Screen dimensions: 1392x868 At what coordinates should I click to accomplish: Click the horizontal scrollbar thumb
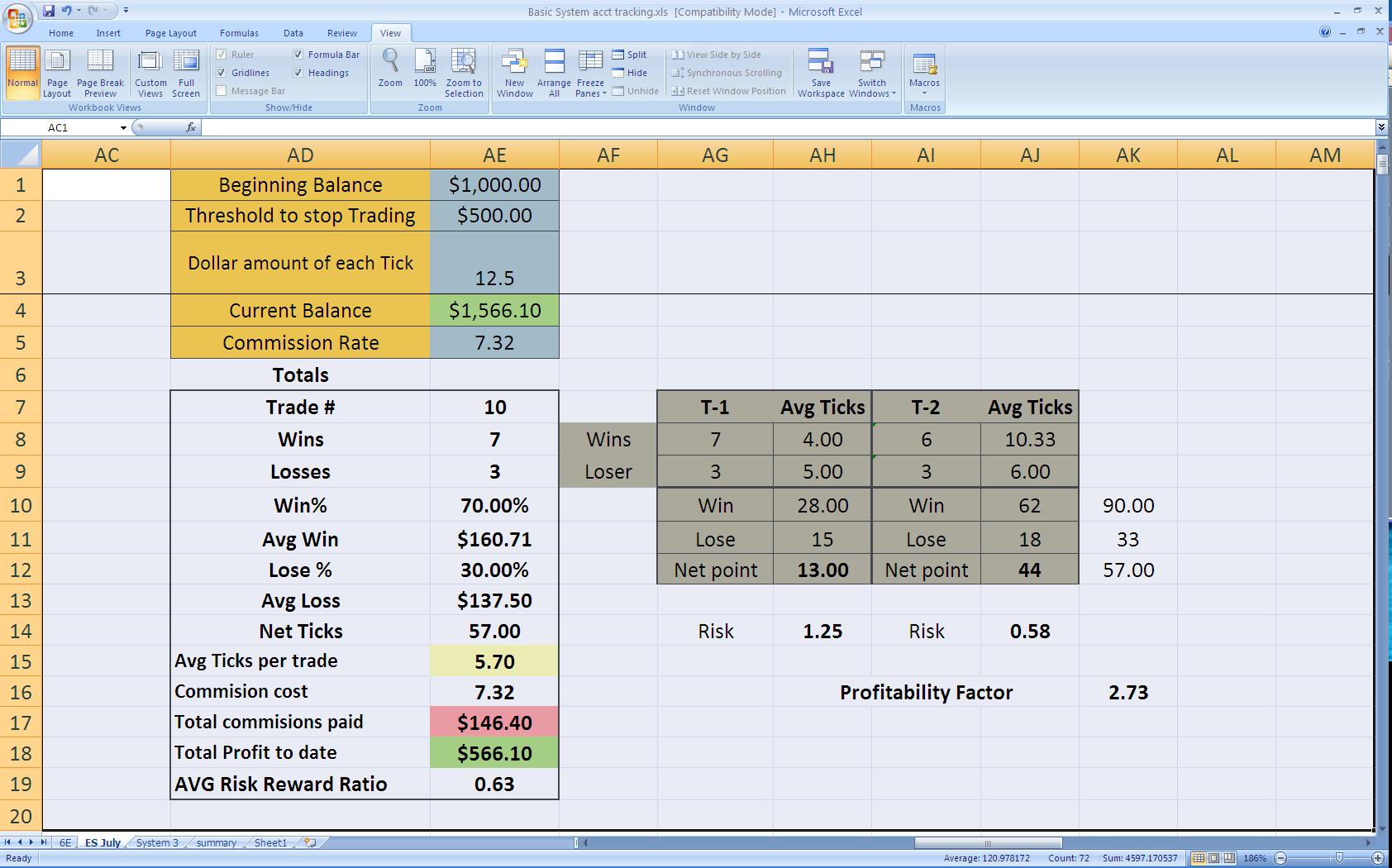coord(988,843)
